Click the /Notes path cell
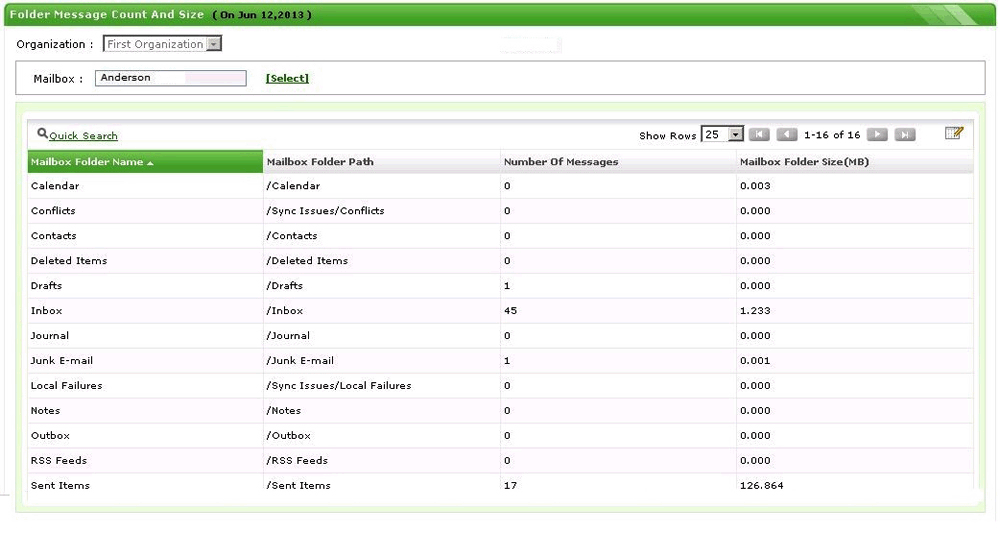The image size is (1000, 533). click(381, 411)
